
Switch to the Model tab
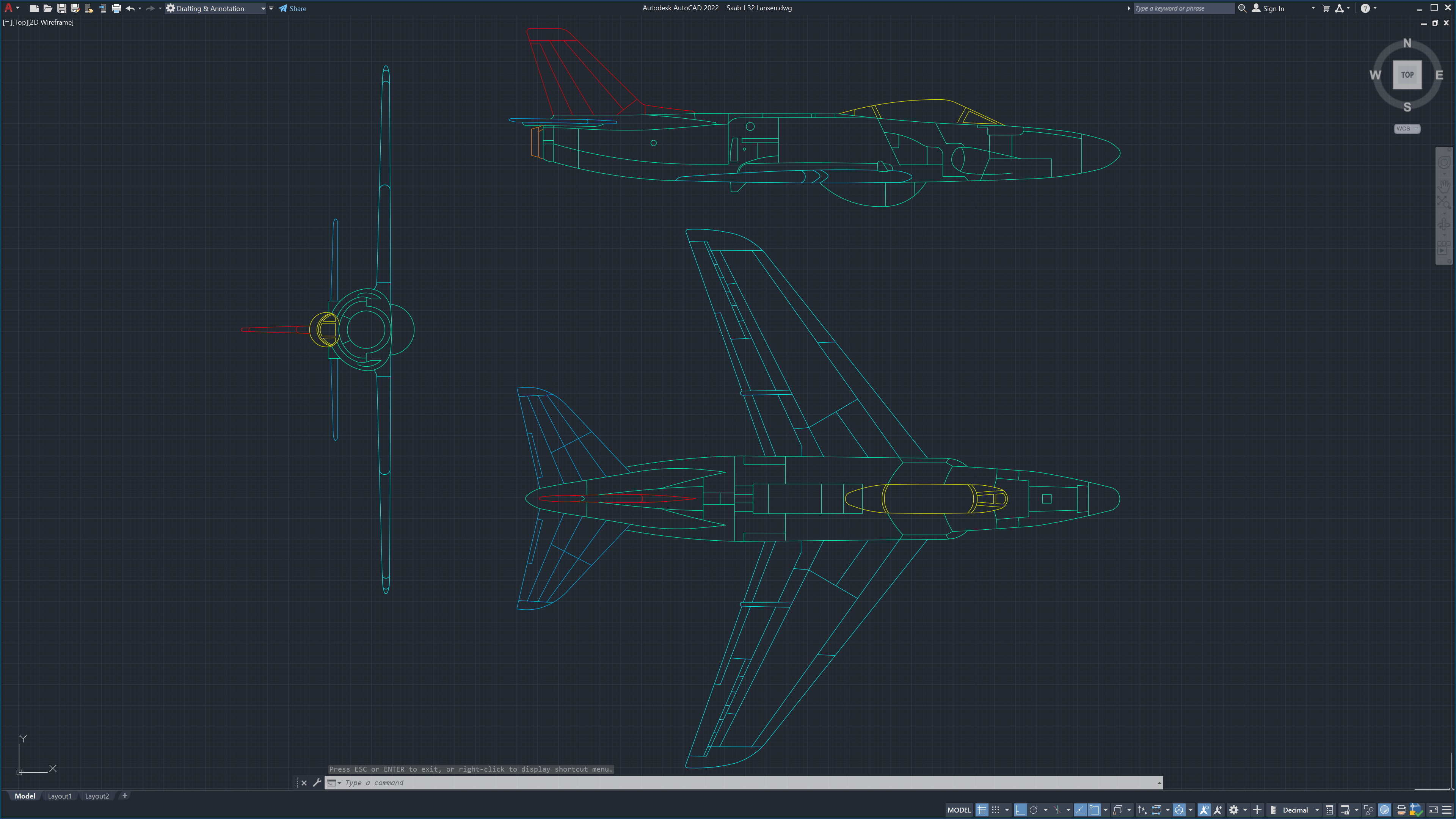point(25,796)
